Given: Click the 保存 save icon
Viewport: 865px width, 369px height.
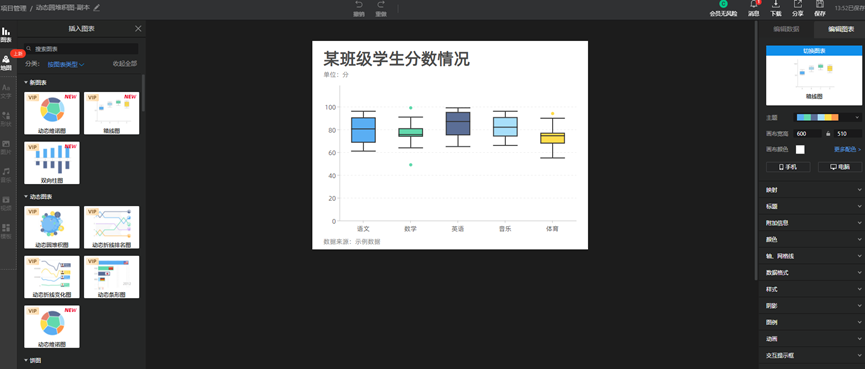Looking at the screenshot, I should (820, 4).
